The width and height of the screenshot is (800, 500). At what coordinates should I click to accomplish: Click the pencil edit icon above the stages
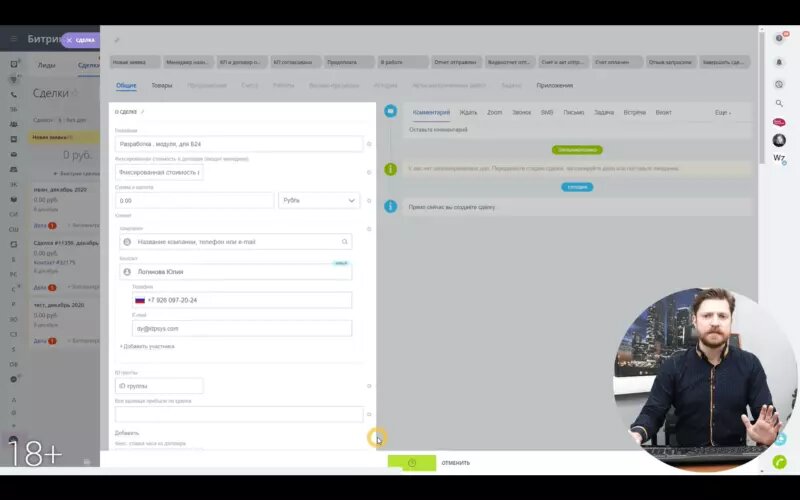click(x=117, y=40)
